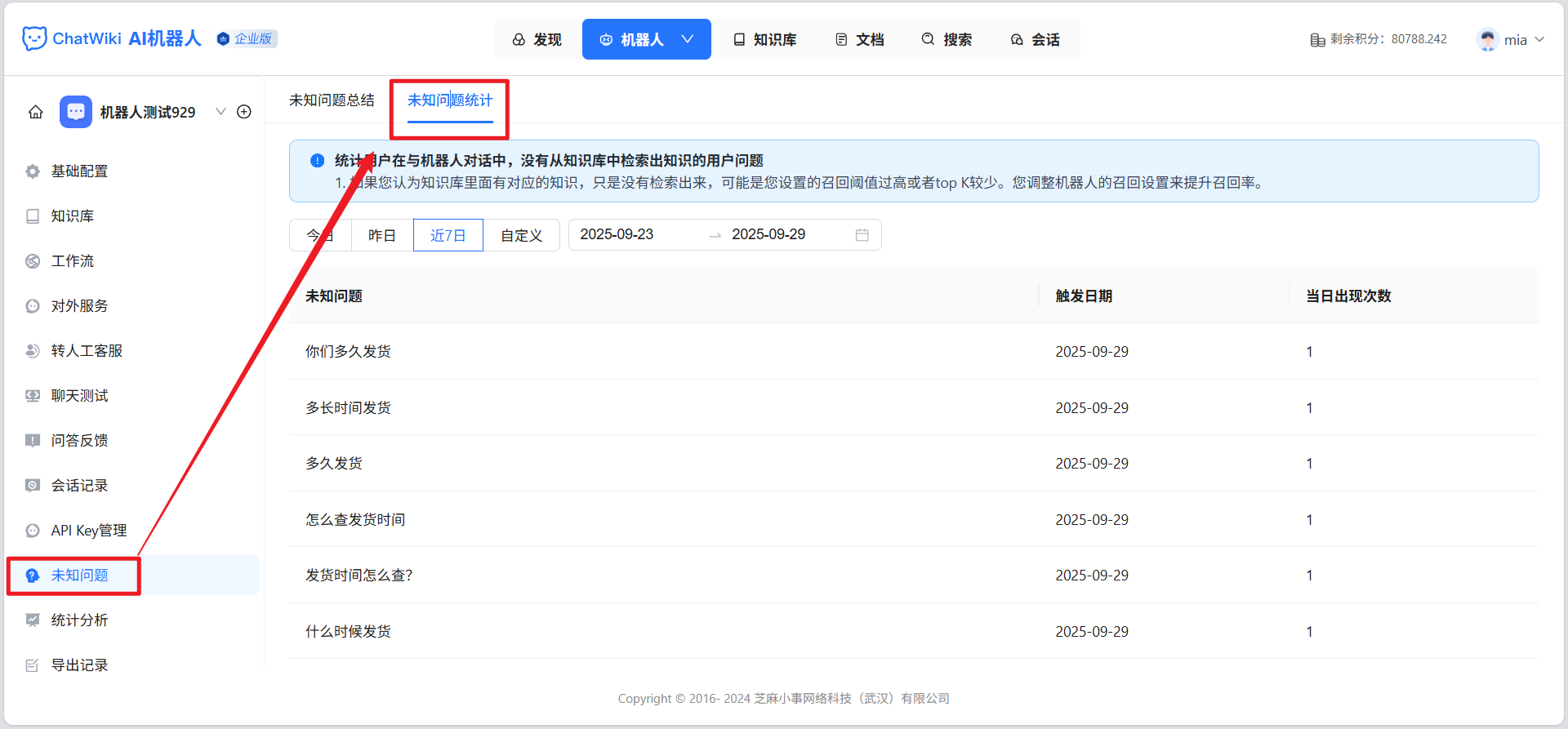Click the 什么时候发货 question row text
Viewport: 1568px width, 729px height.
(348, 632)
